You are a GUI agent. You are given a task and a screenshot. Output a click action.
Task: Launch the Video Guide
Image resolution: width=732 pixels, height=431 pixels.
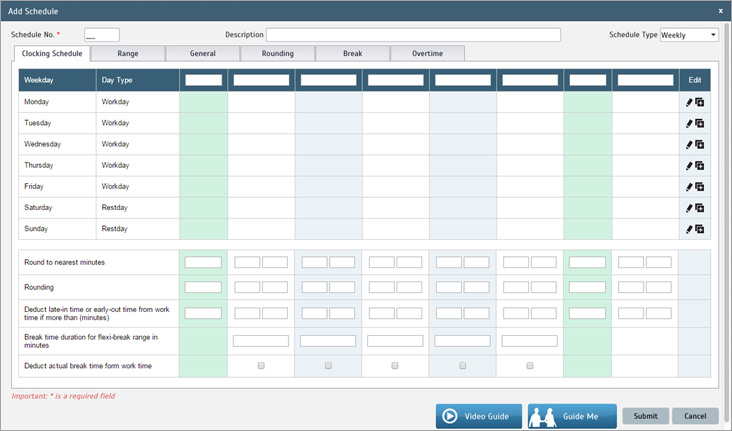click(479, 416)
